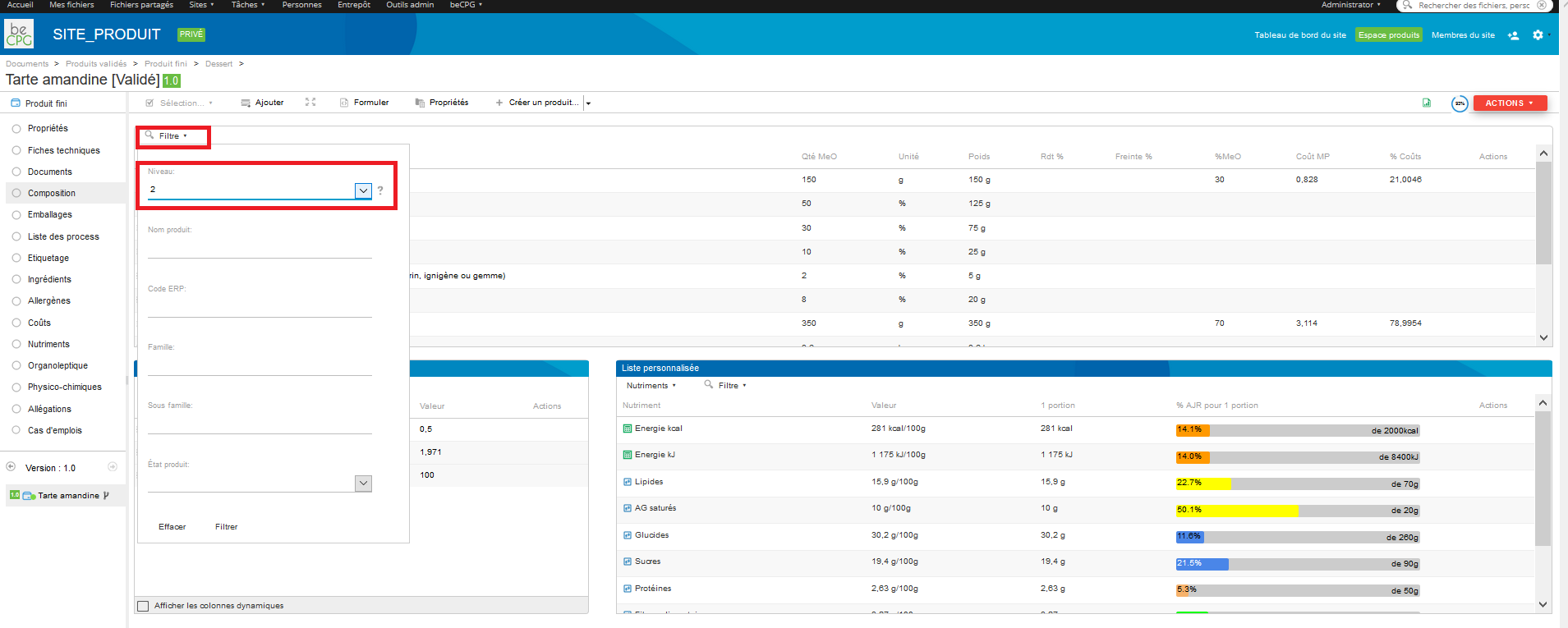Open the site settings gear
The width and height of the screenshot is (1568, 628).
[1538, 35]
